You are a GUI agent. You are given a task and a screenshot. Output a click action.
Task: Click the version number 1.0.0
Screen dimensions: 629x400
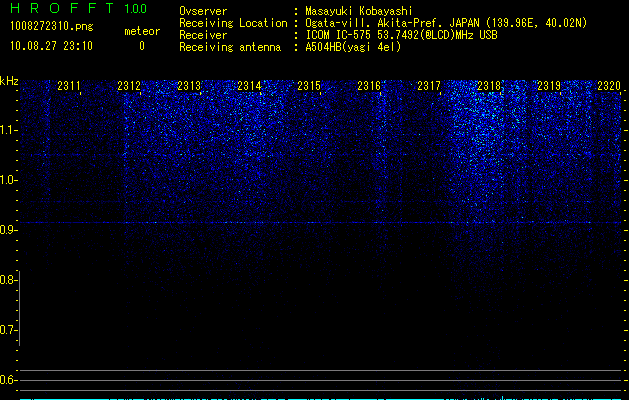click(x=135, y=8)
